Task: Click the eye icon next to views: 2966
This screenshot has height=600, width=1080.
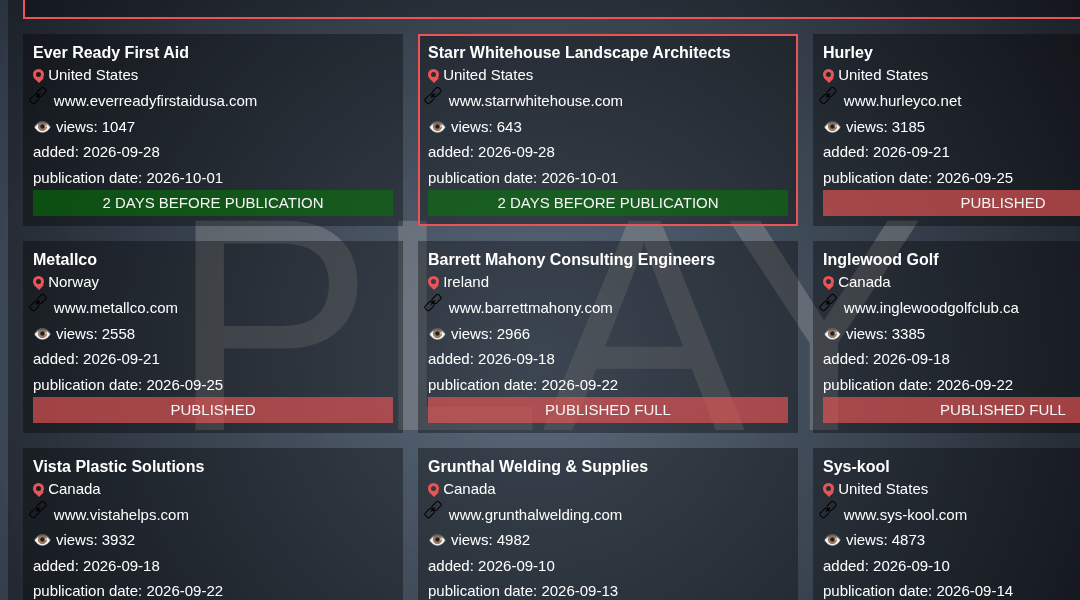Action: (x=437, y=334)
